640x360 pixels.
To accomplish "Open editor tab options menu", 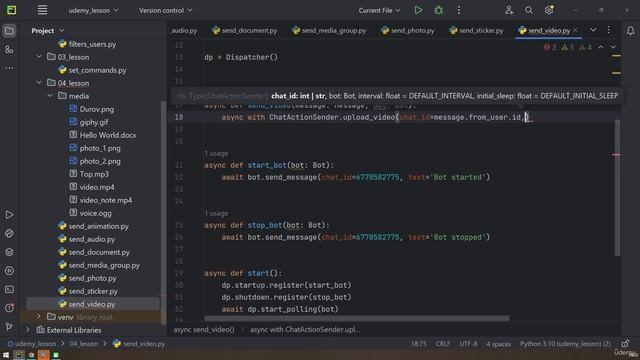I will [609, 30].
